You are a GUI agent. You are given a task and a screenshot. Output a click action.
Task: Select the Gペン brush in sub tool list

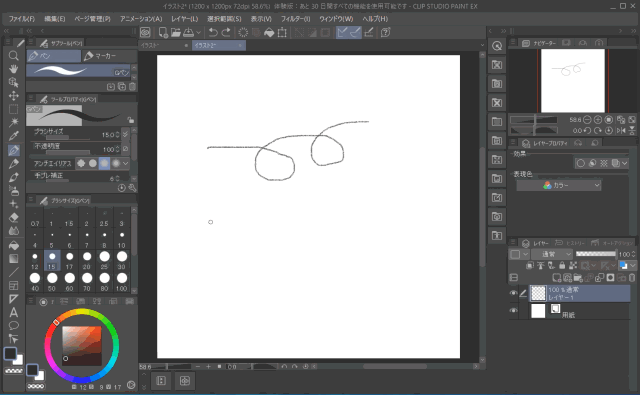[x=78, y=71]
